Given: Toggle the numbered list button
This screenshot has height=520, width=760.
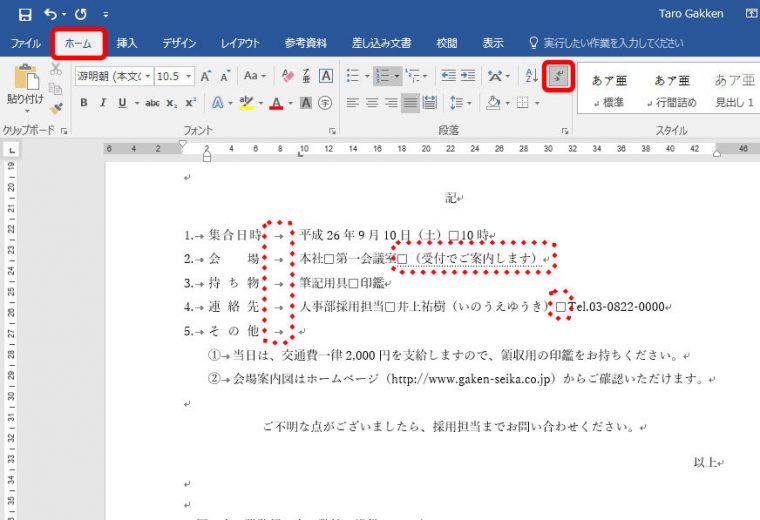Looking at the screenshot, I should (383, 76).
